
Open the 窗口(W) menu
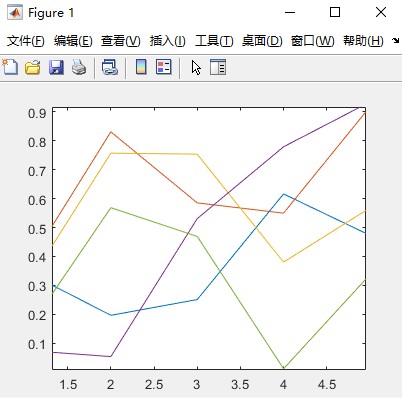coord(312,41)
